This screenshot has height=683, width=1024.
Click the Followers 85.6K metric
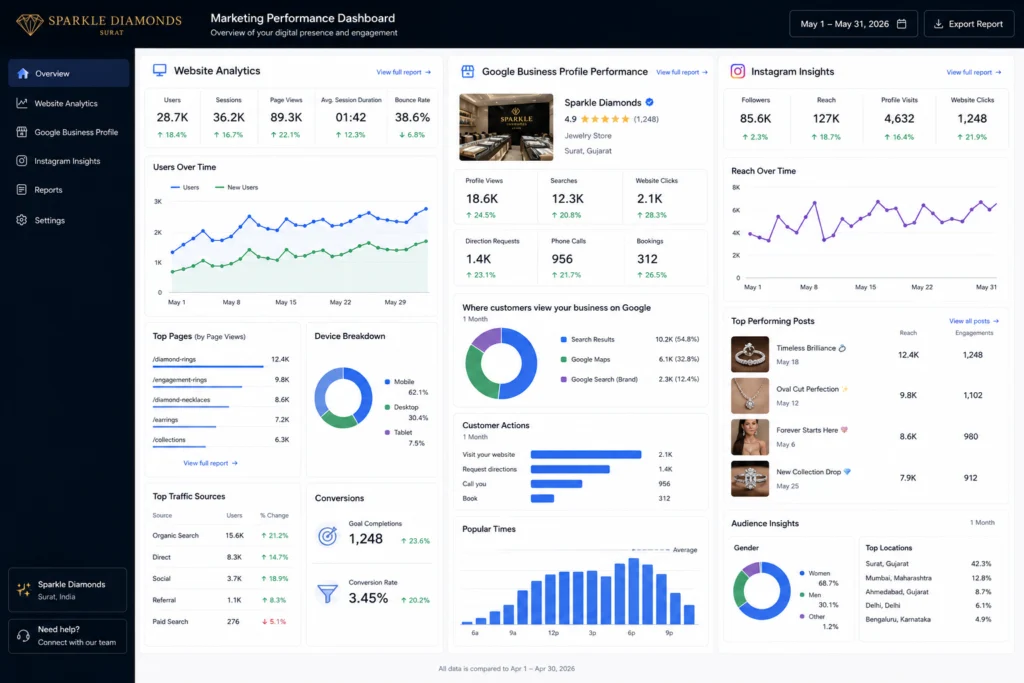[x=756, y=119]
